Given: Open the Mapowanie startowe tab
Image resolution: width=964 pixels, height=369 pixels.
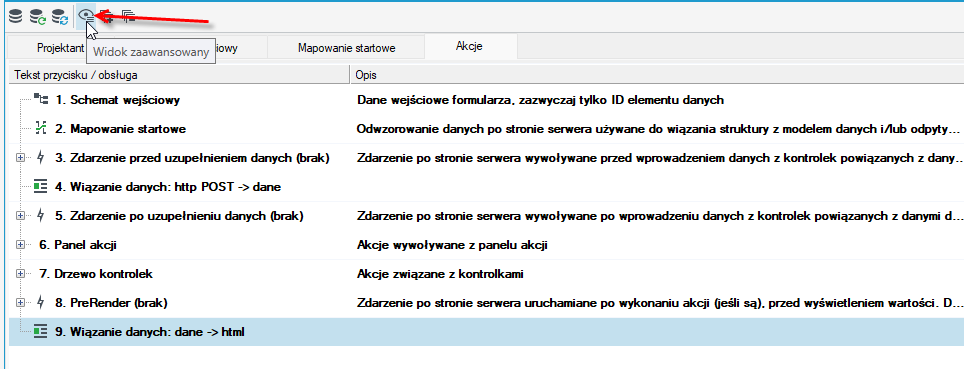Looking at the screenshot, I should click(346, 47).
